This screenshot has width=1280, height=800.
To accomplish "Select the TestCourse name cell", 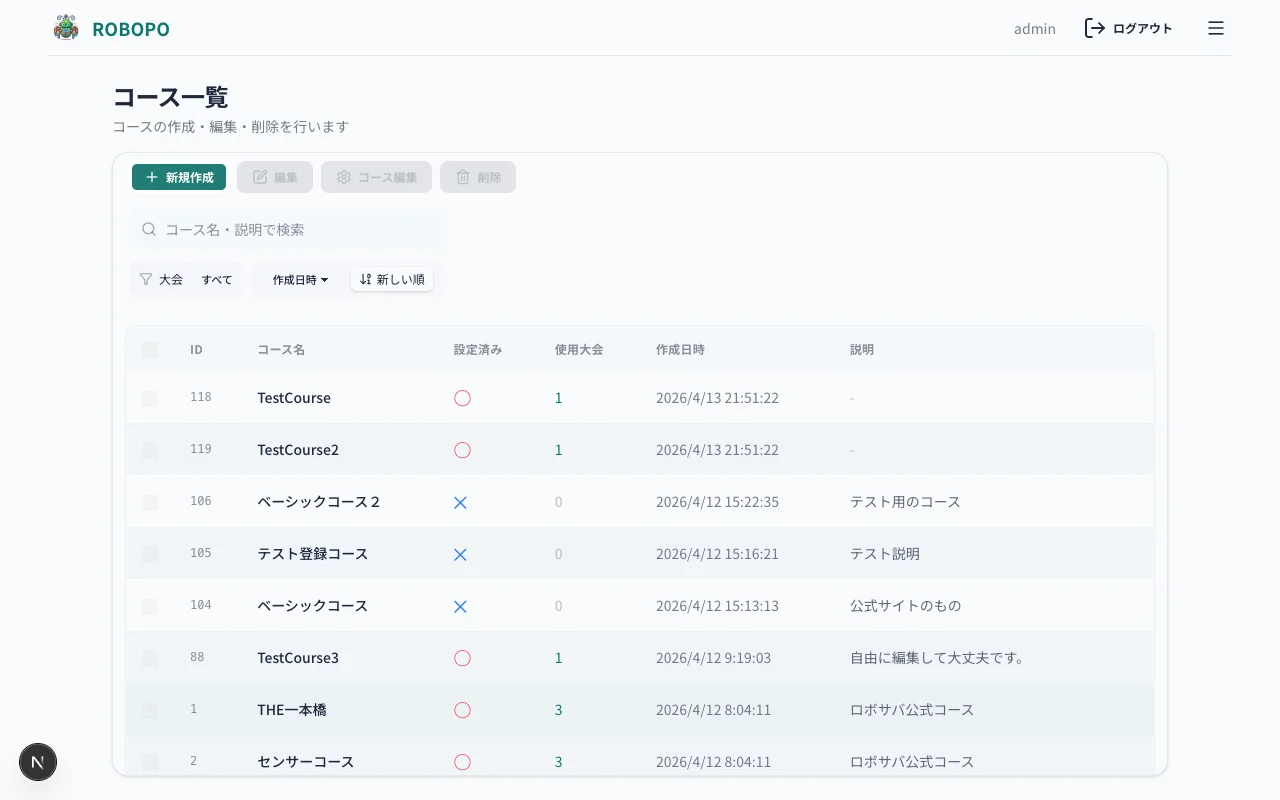I will click(x=294, y=398).
